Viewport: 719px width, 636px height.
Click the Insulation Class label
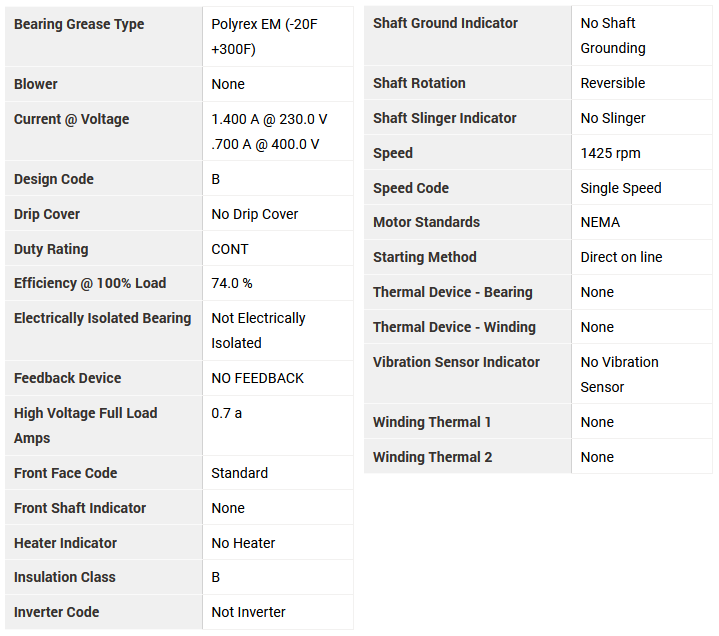click(65, 577)
